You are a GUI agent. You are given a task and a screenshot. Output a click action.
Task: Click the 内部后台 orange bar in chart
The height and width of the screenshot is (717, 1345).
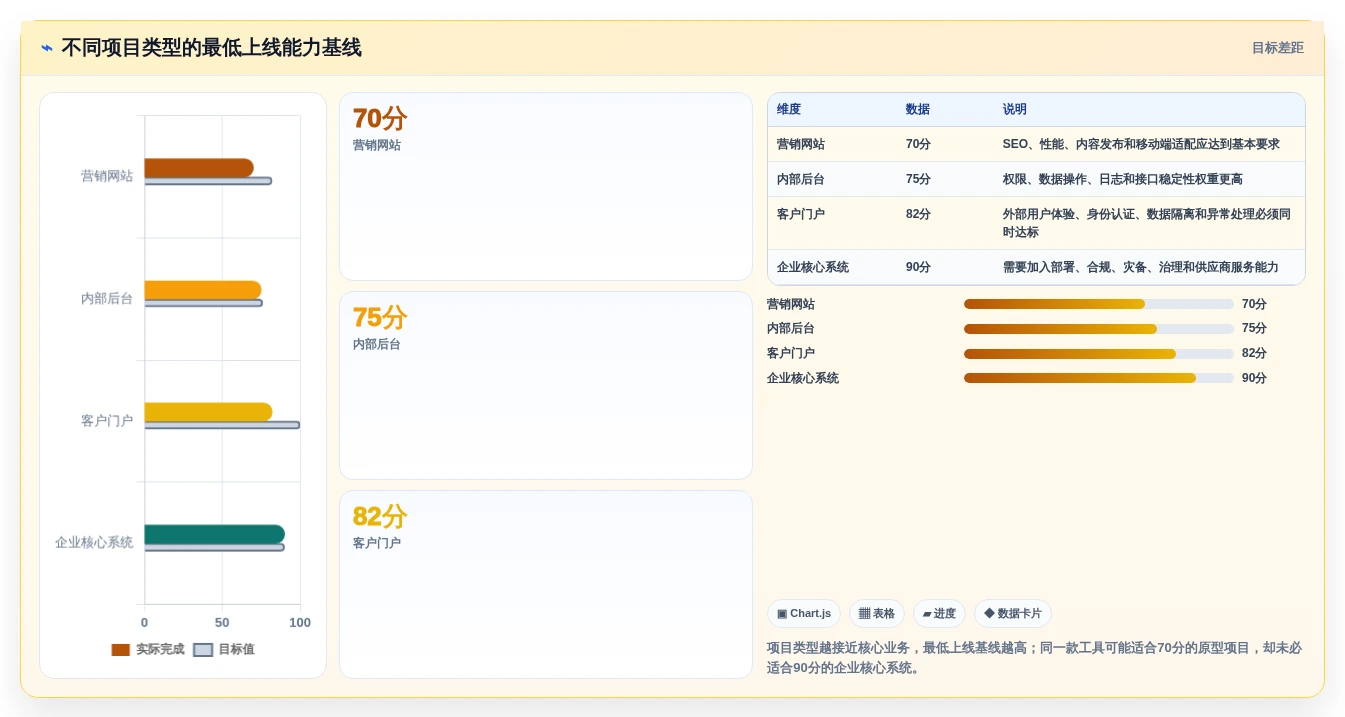(x=203, y=290)
